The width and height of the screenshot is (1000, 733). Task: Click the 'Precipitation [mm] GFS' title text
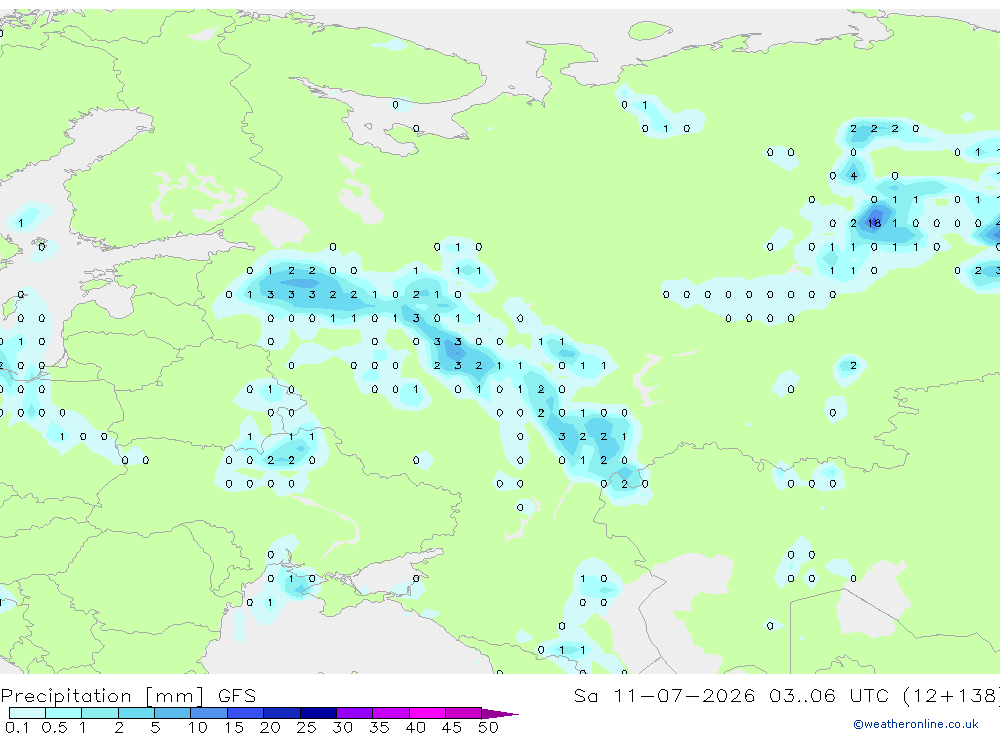point(128,696)
